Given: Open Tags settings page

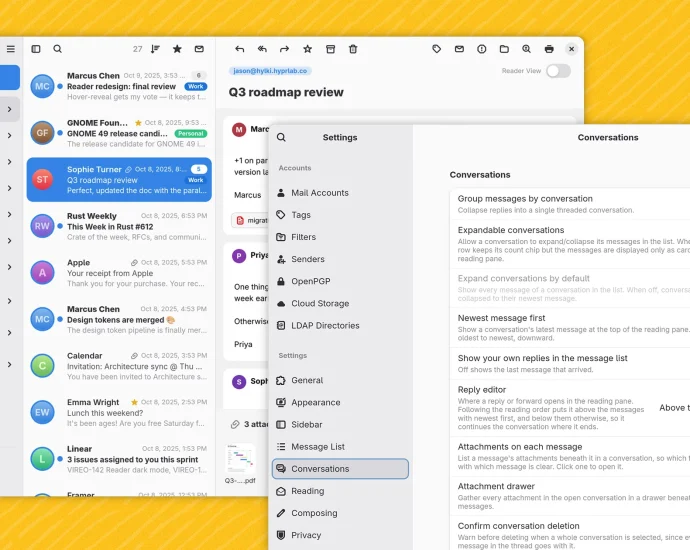Looking at the screenshot, I should click(x=340, y=215).
